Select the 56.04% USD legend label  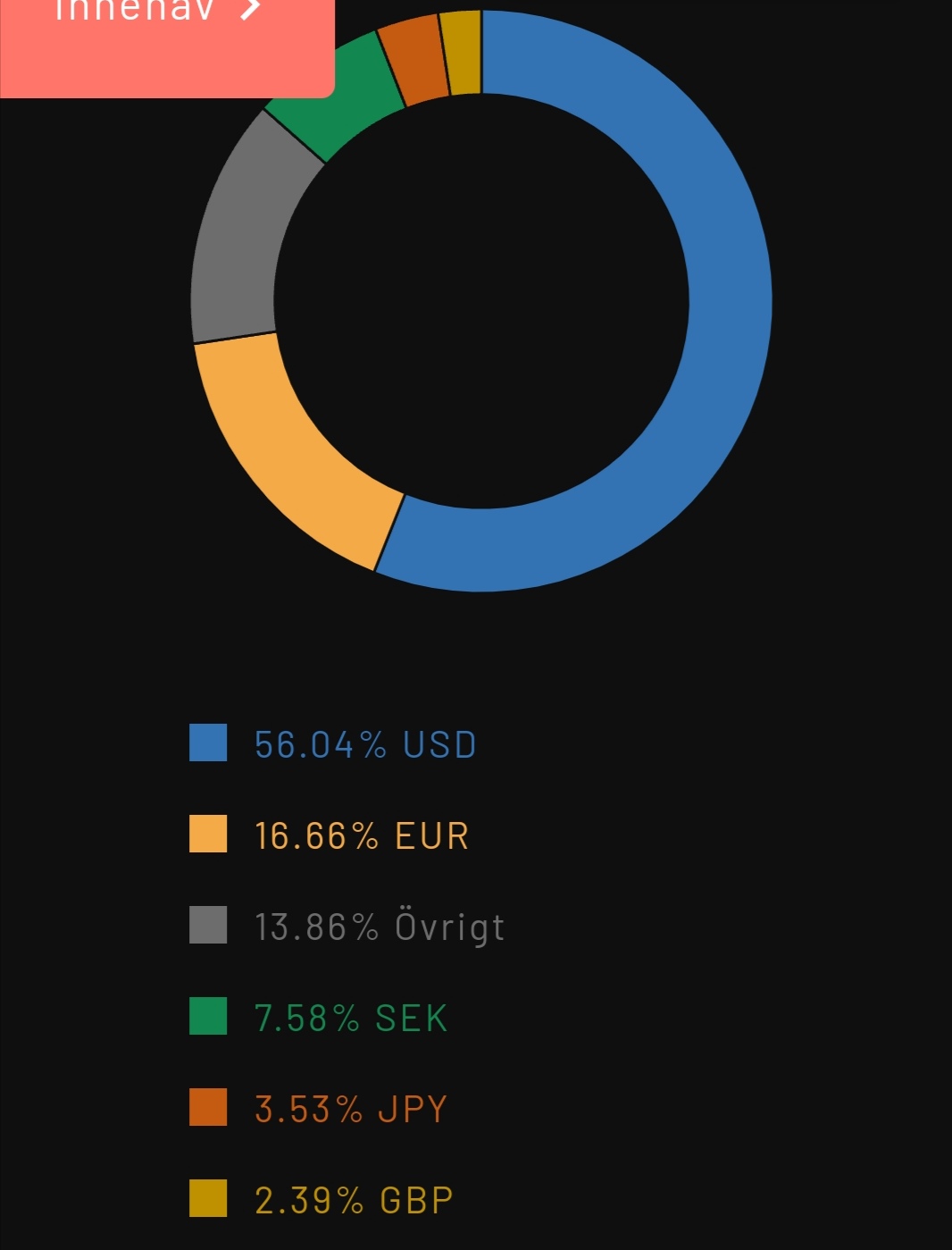(365, 744)
